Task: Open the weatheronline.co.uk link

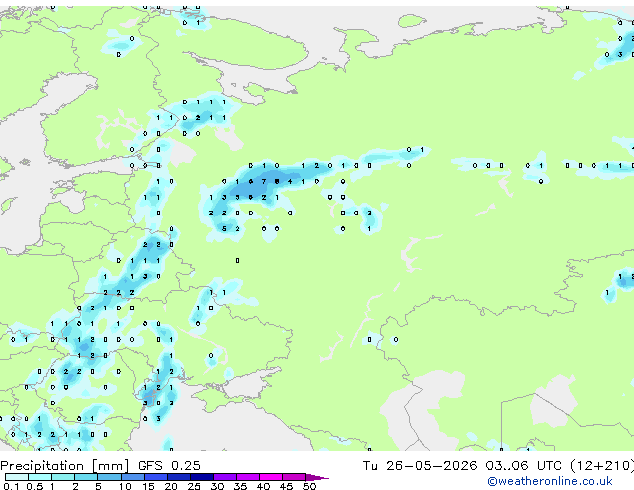Action: 550,481
